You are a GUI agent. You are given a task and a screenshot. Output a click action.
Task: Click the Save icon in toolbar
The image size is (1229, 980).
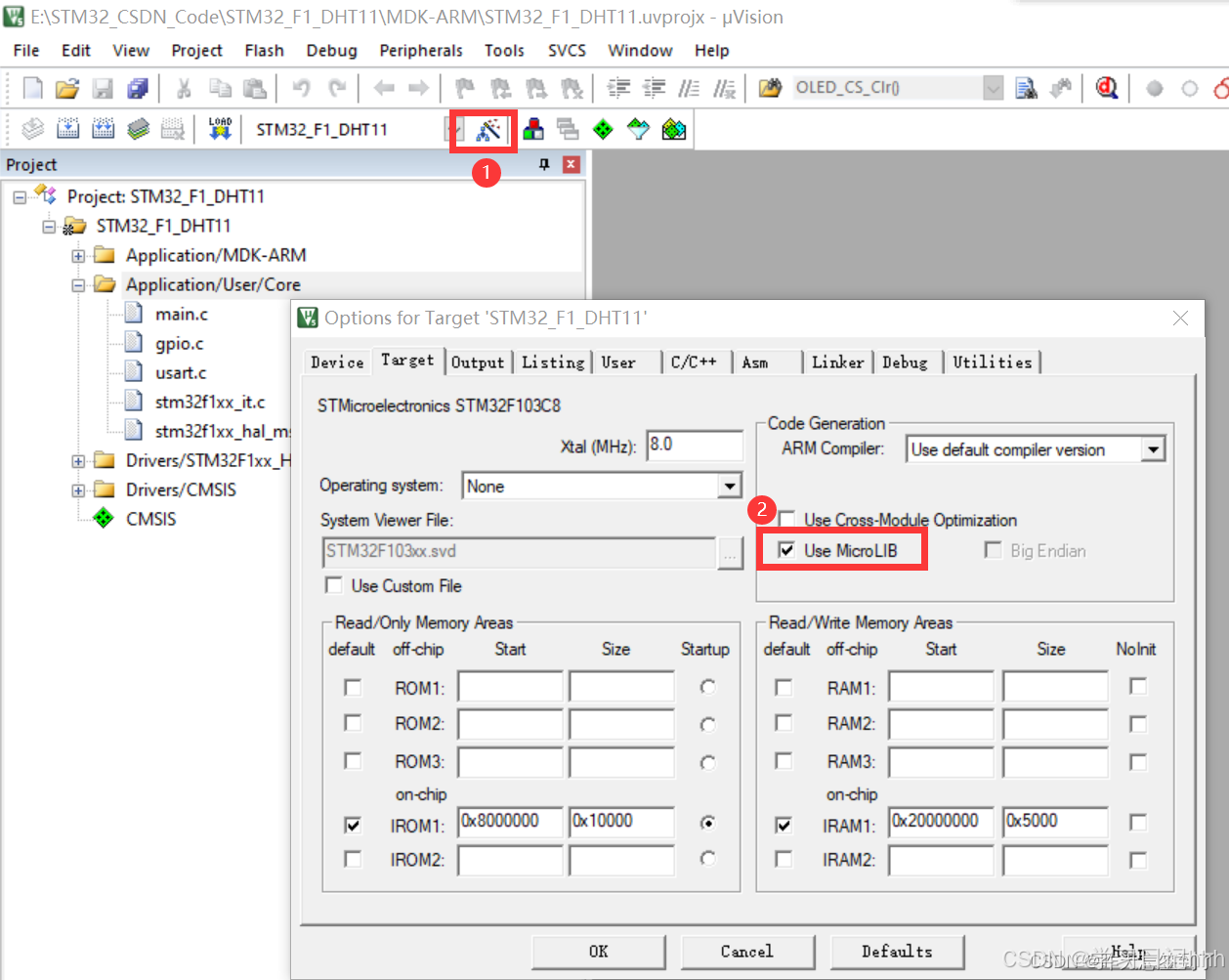tap(103, 88)
